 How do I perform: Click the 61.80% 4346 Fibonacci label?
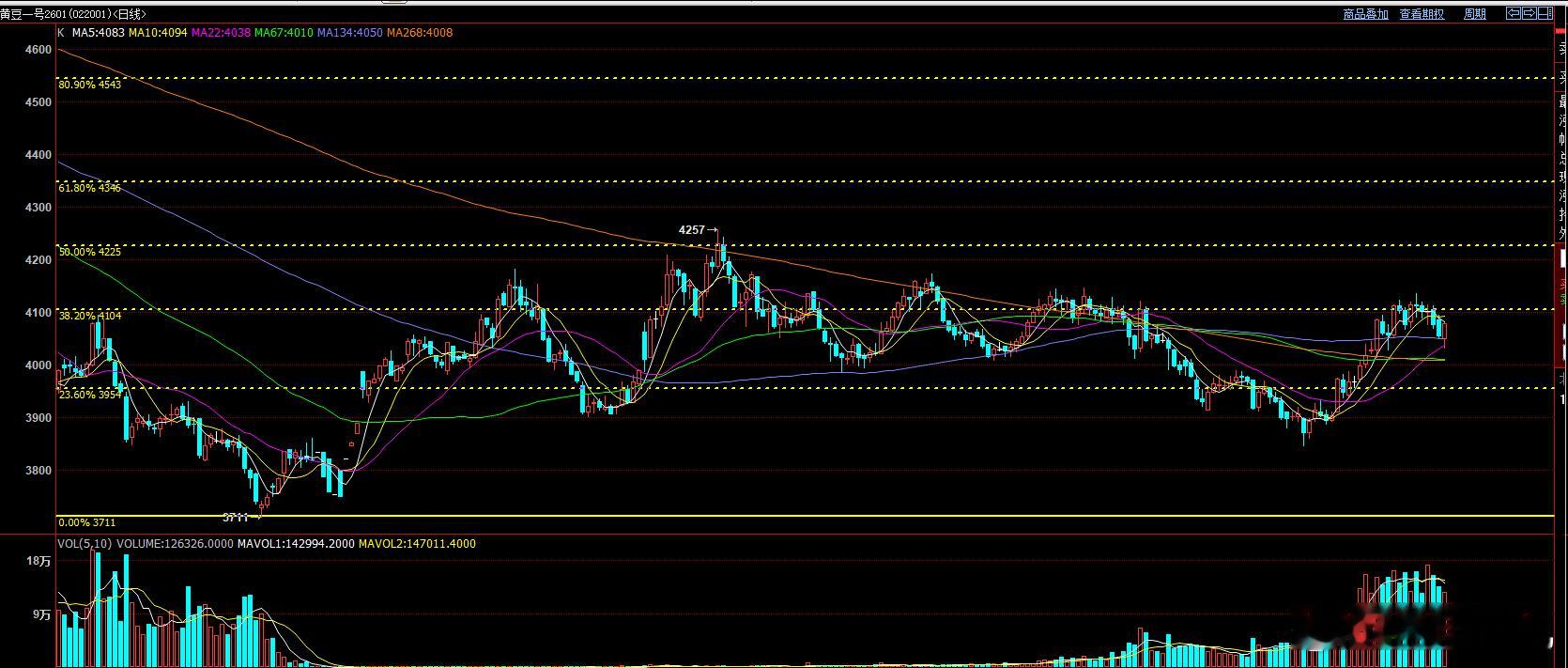coord(89,188)
